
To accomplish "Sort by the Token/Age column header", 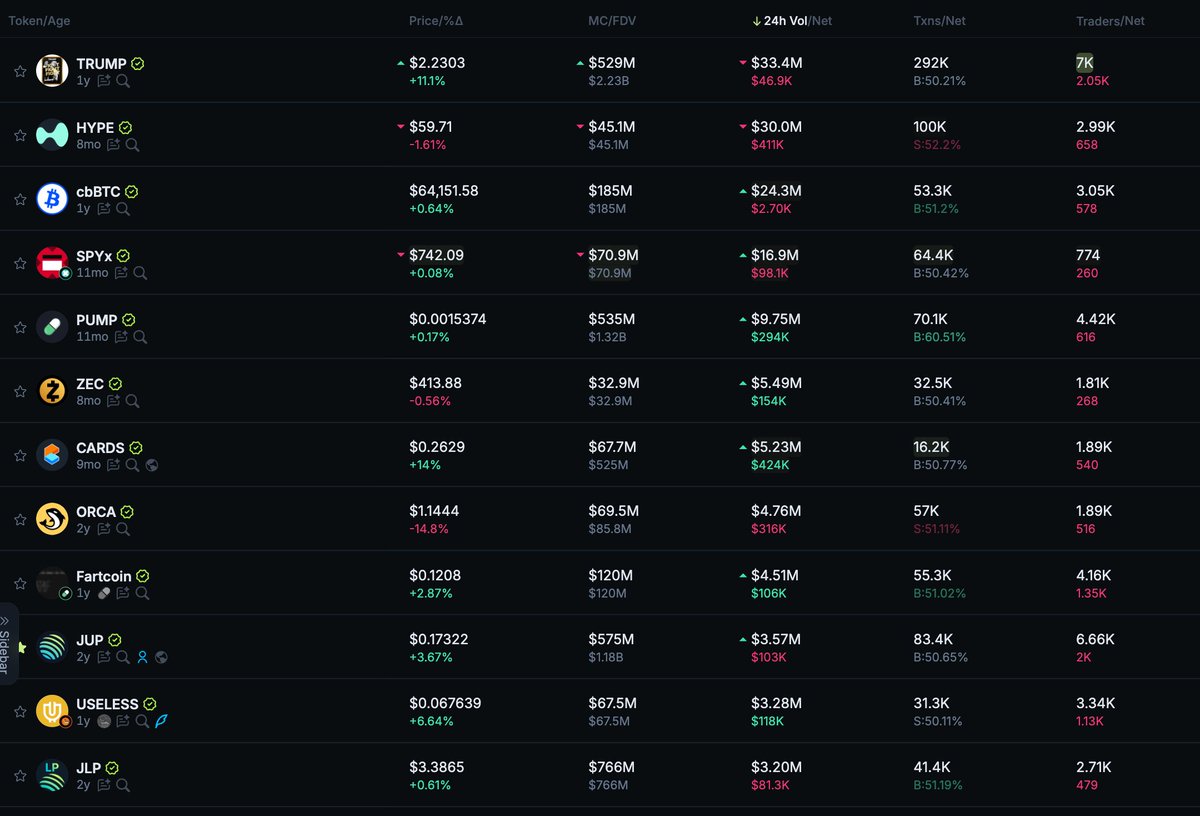I will [x=39, y=21].
